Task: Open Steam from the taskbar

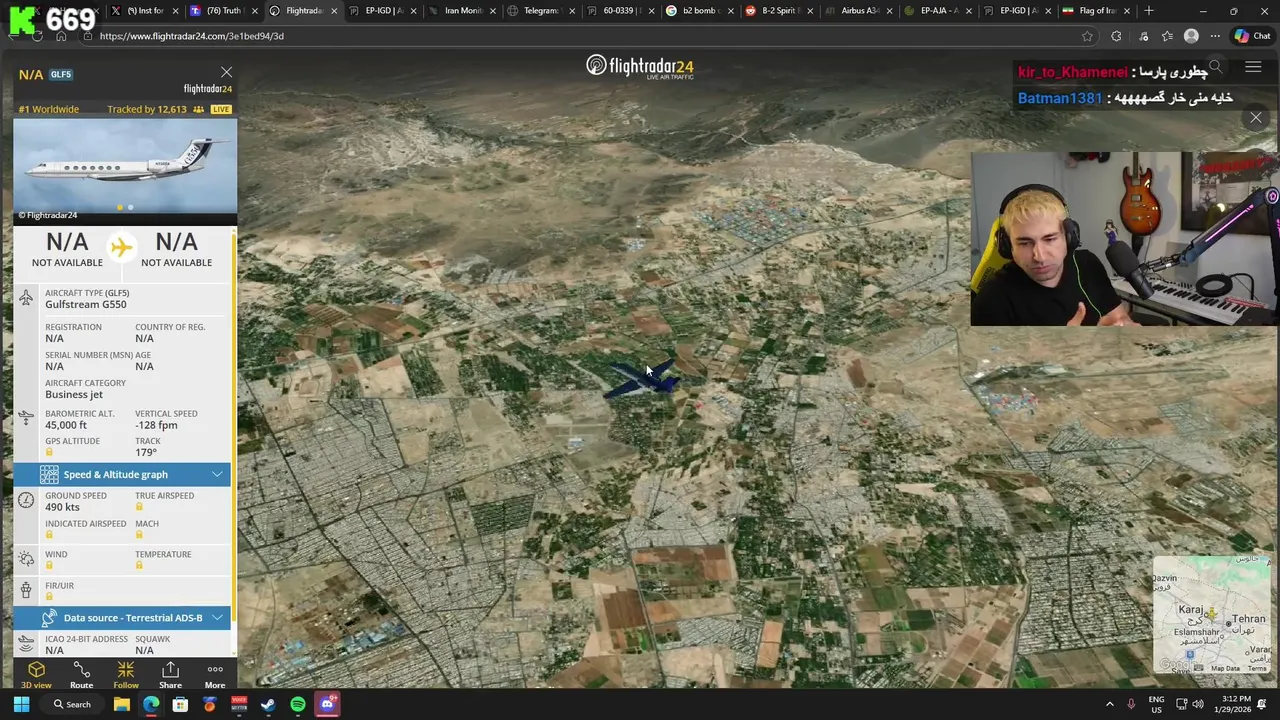Action: click(268, 704)
